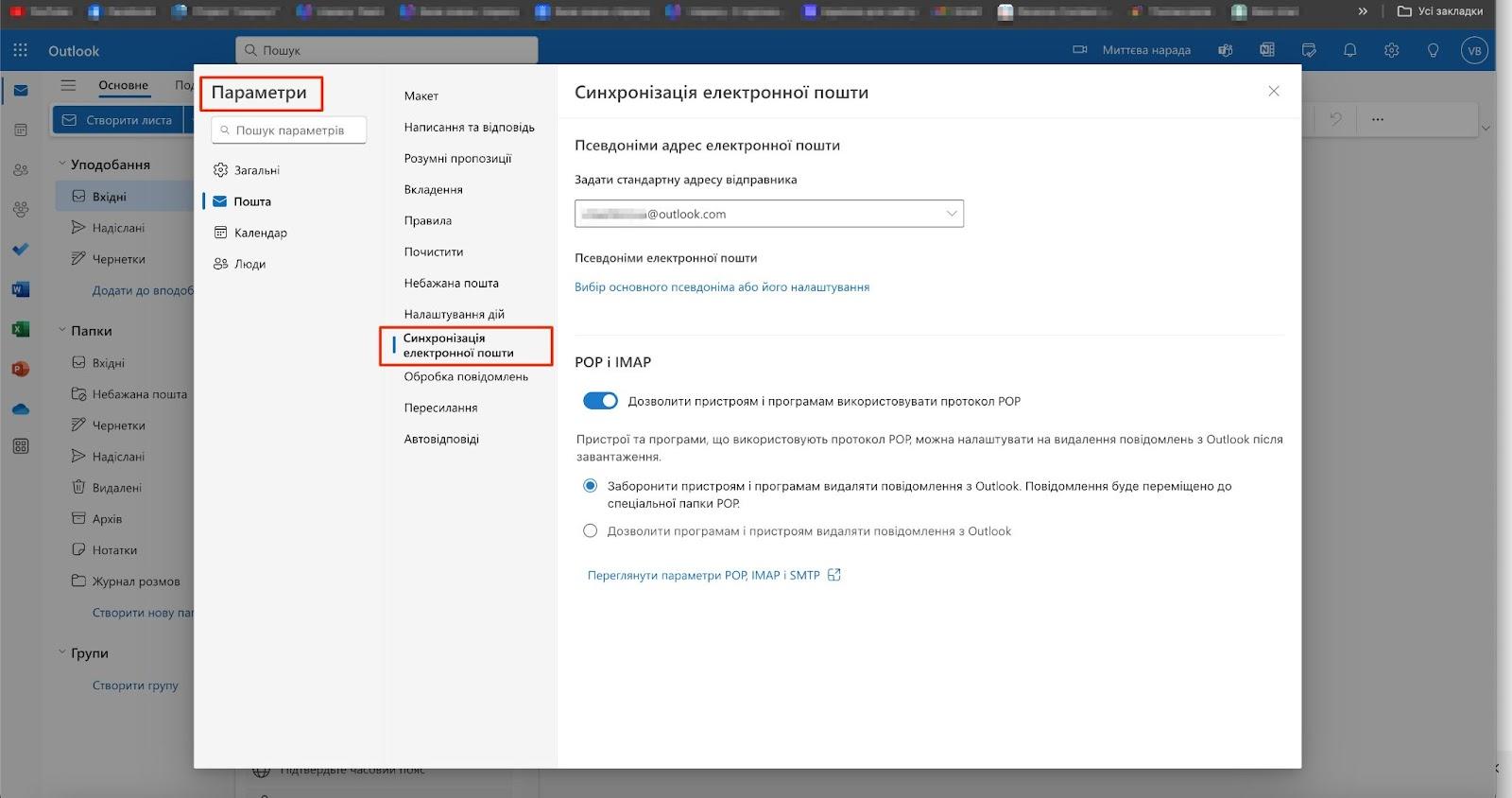Collapse the Уподобання favorites section
This screenshot has width=1512, height=798.
(62, 164)
